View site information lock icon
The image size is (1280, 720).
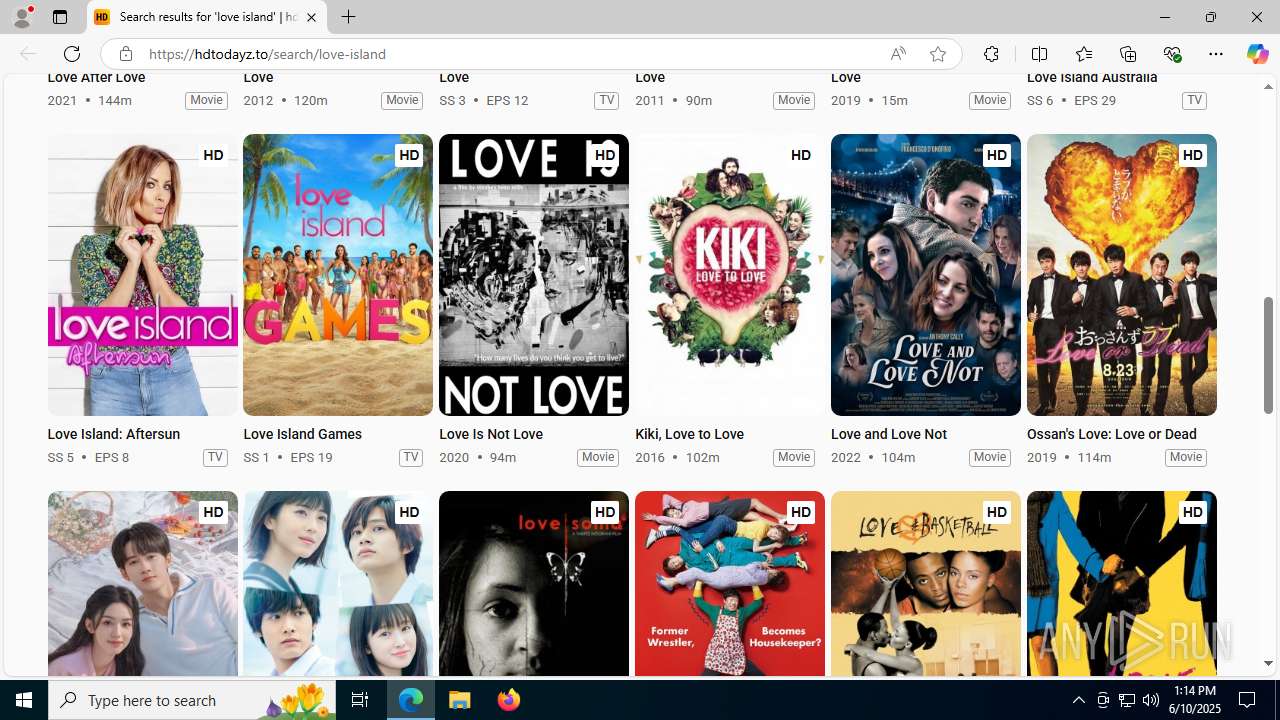tap(125, 54)
